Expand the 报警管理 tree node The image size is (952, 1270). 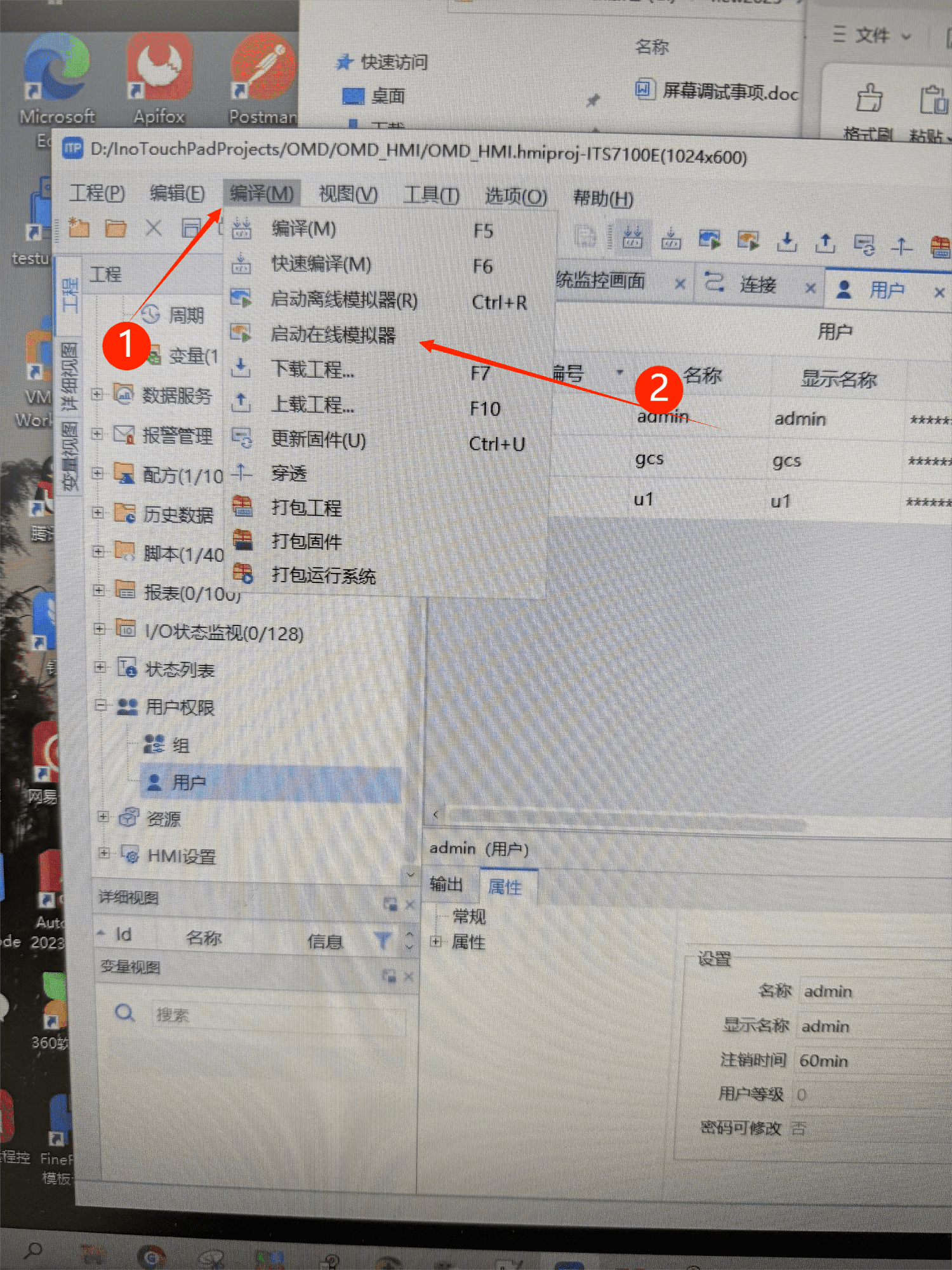[98, 434]
